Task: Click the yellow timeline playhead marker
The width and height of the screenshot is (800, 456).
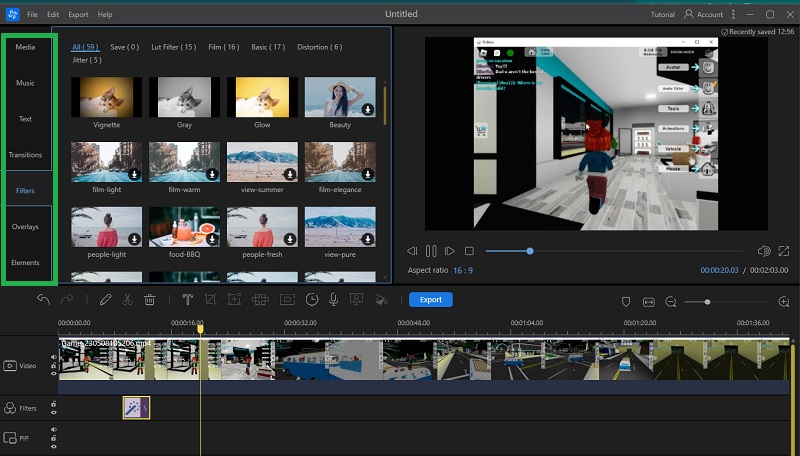Action: click(x=201, y=329)
